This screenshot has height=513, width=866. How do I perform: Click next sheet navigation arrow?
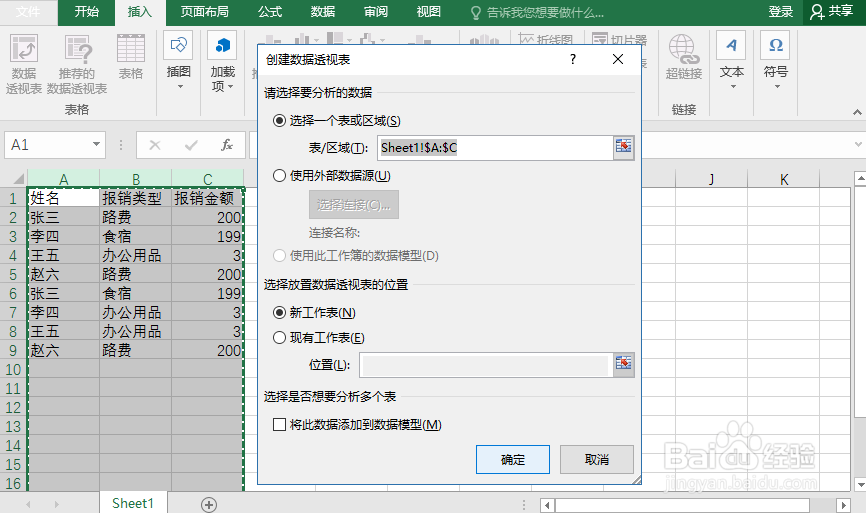pos(56,504)
